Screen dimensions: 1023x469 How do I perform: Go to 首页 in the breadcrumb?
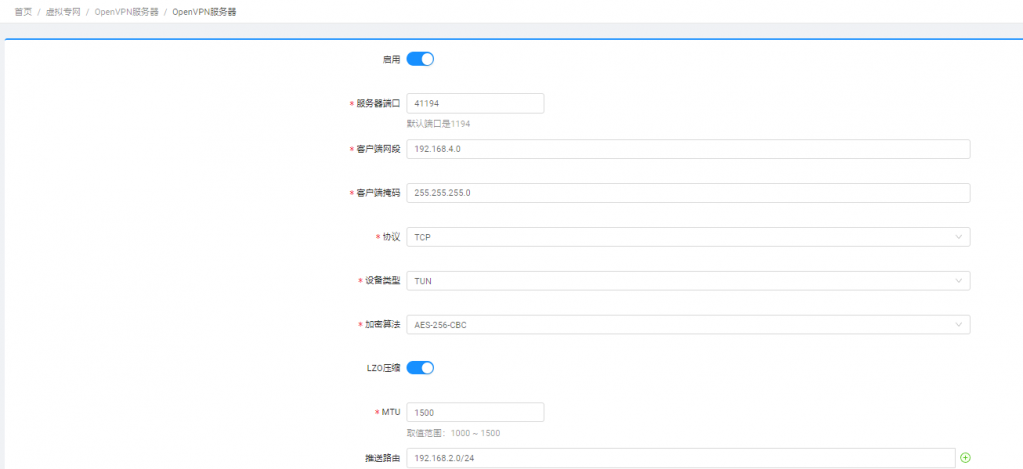click(x=23, y=11)
